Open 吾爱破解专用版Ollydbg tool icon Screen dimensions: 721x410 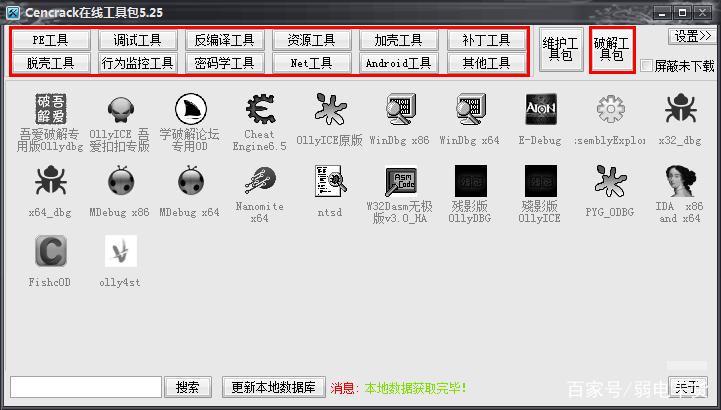point(51,109)
